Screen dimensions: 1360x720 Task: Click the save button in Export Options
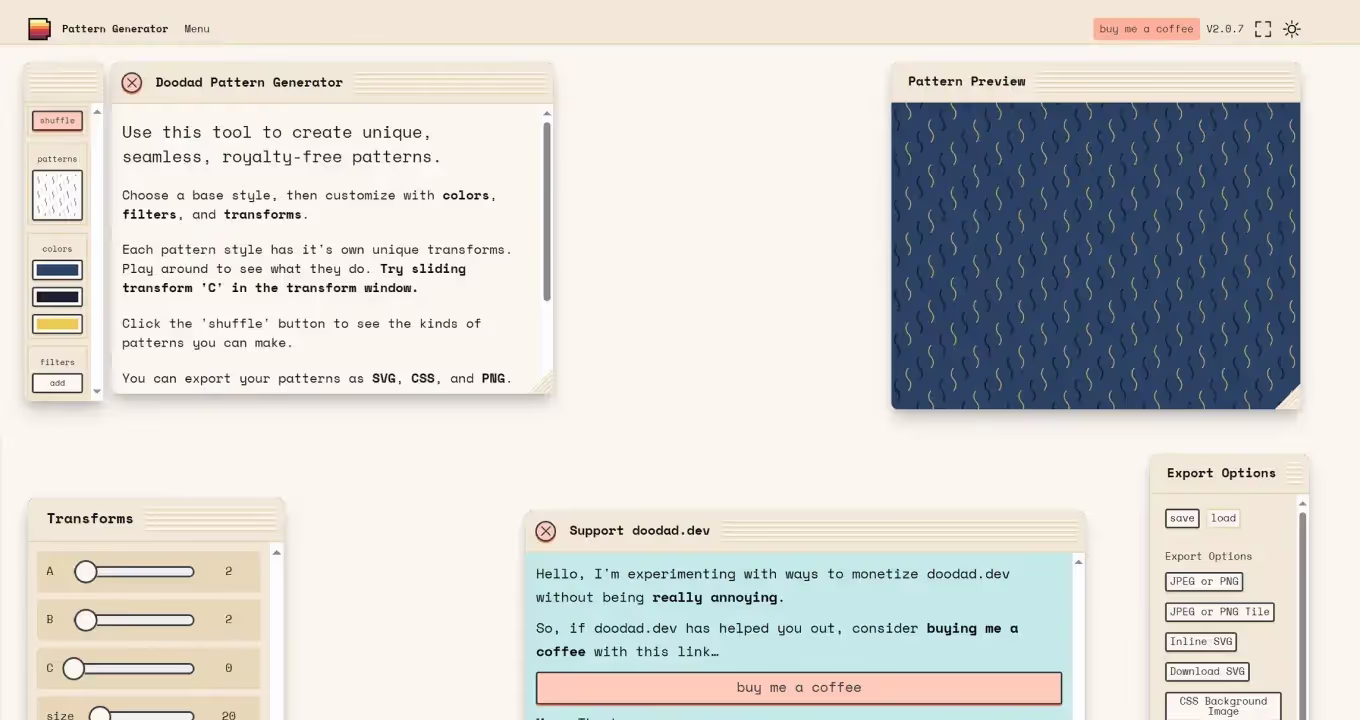click(1182, 518)
